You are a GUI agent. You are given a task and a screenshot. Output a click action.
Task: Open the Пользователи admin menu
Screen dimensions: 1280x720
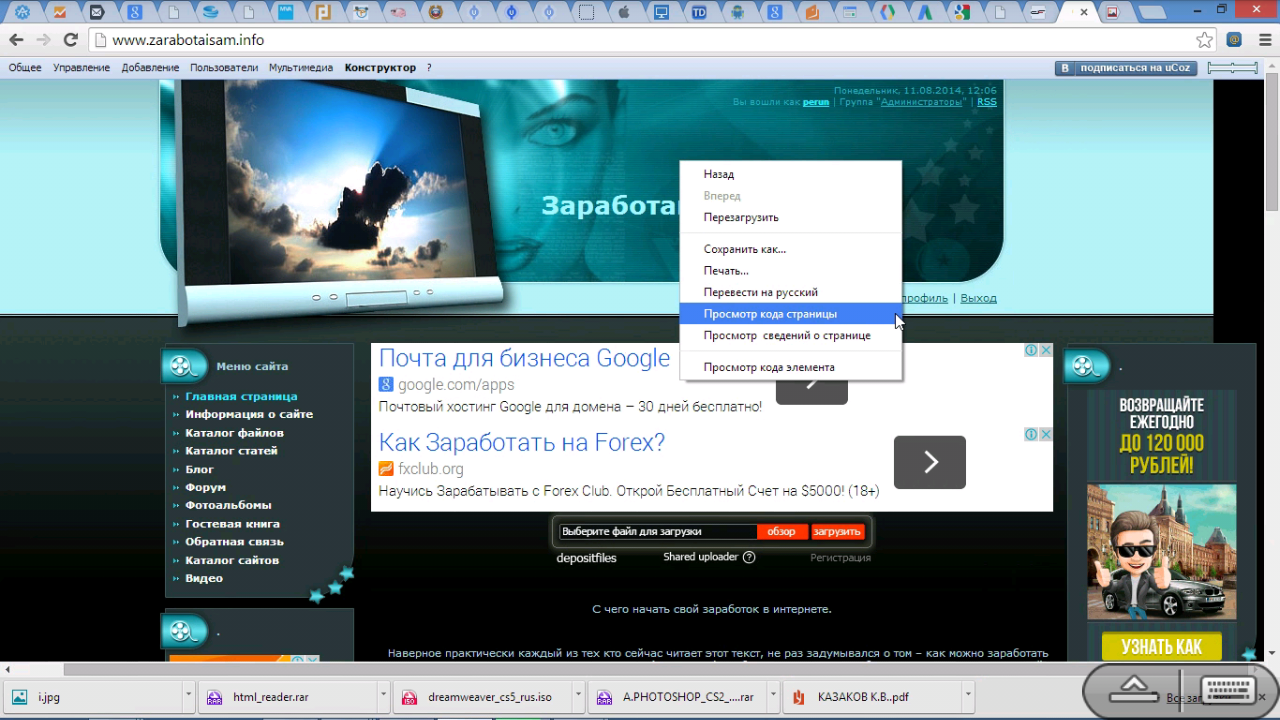(224, 68)
